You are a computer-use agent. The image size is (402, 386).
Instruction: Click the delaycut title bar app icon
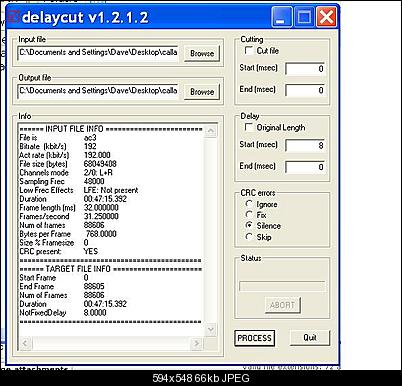pyautogui.click(x=13, y=17)
